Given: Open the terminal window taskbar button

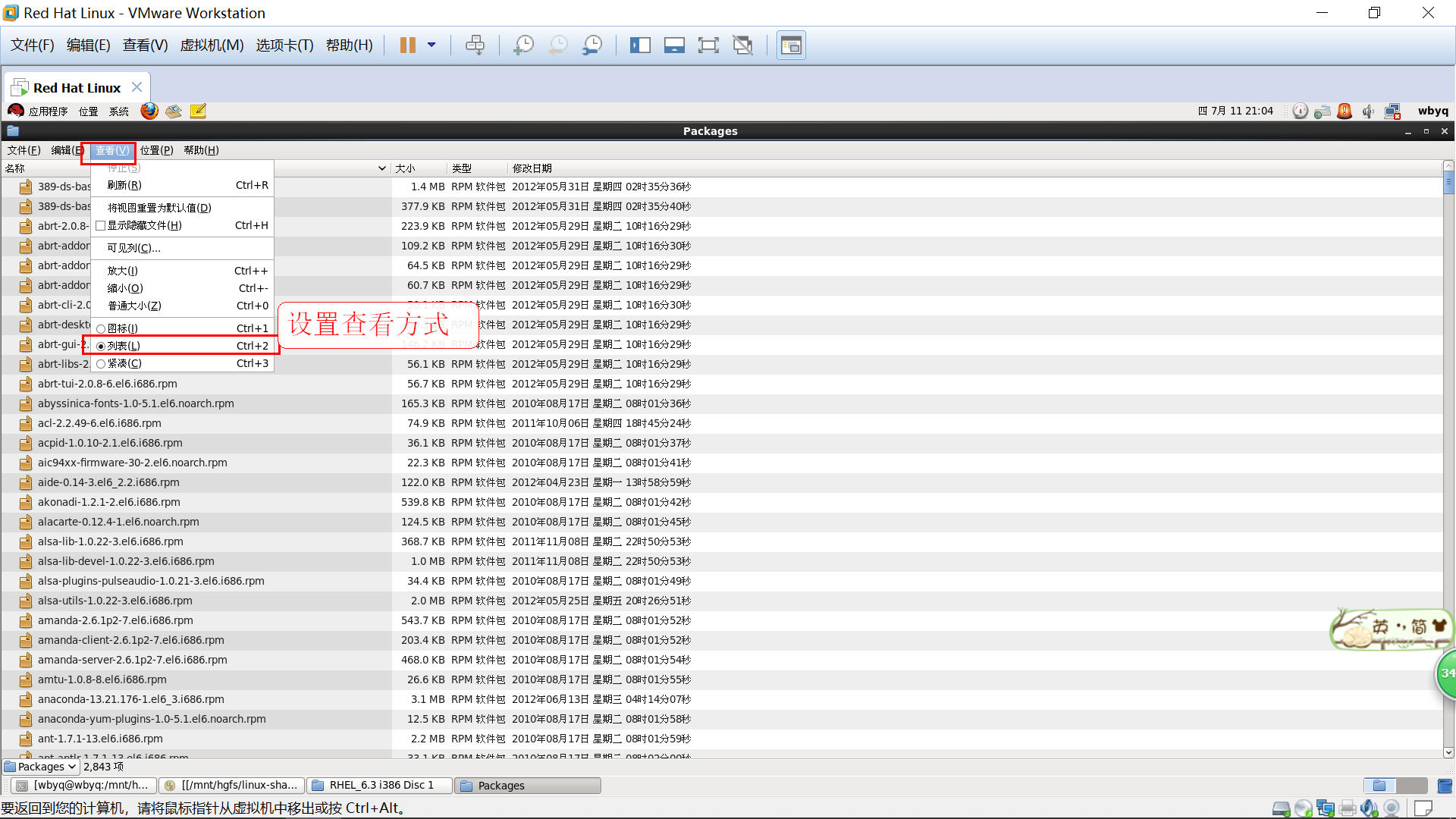Looking at the screenshot, I should 82,786.
